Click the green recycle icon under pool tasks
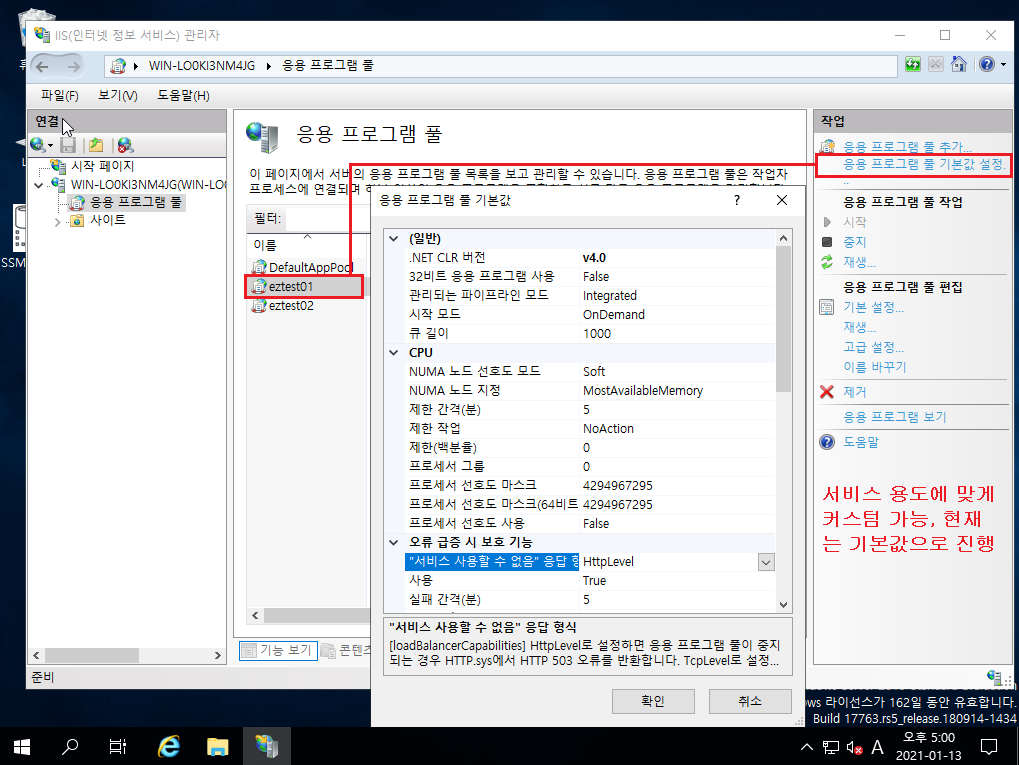The width and height of the screenshot is (1019, 765). pyautogui.click(x=827, y=262)
